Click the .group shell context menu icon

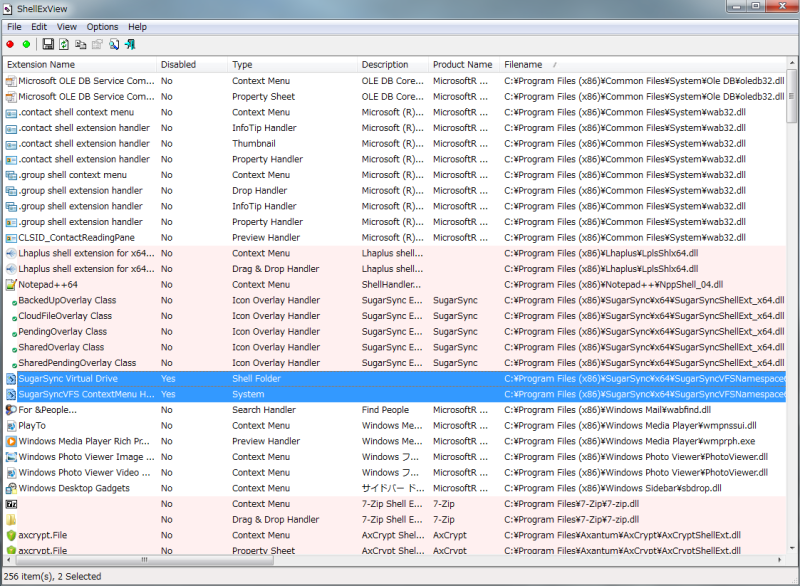click(11, 175)
